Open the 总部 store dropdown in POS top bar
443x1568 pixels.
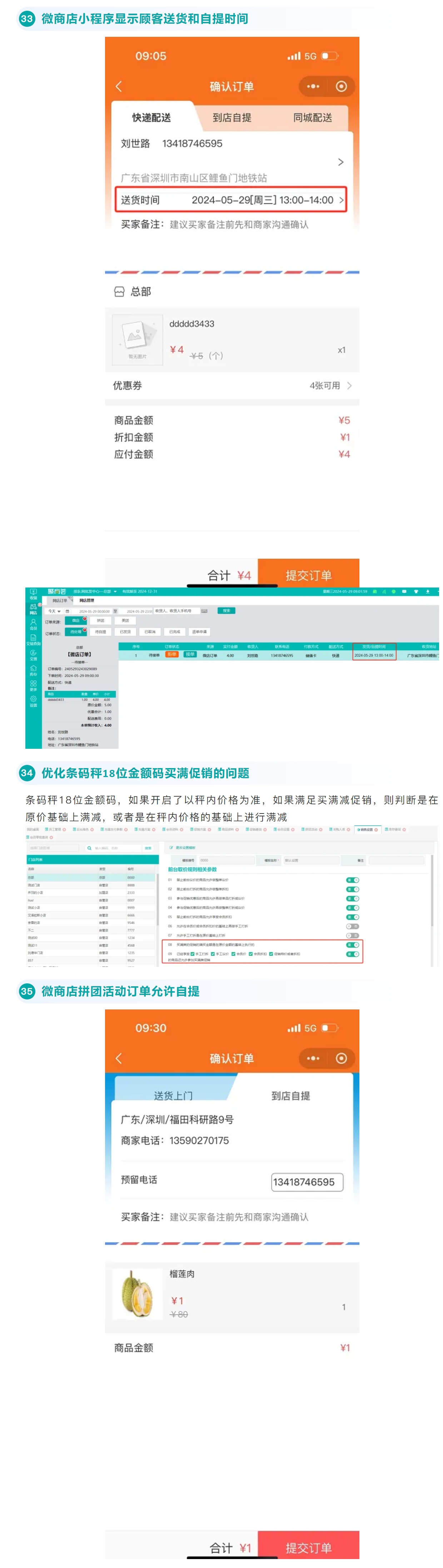tap(115, 592)
